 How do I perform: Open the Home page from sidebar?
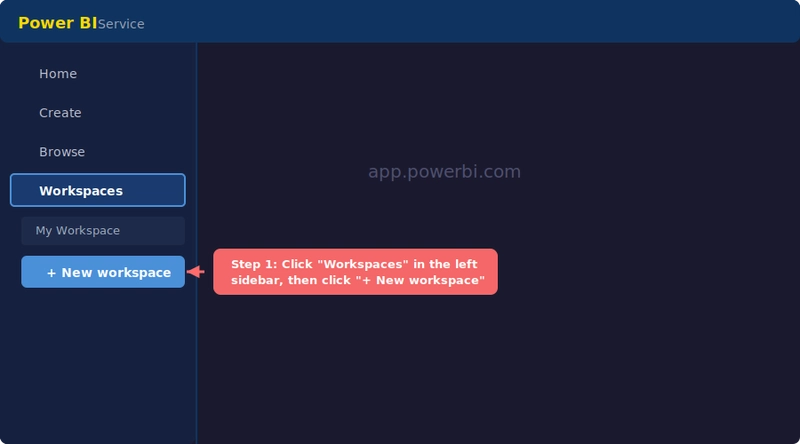click(x=58, y=74)
